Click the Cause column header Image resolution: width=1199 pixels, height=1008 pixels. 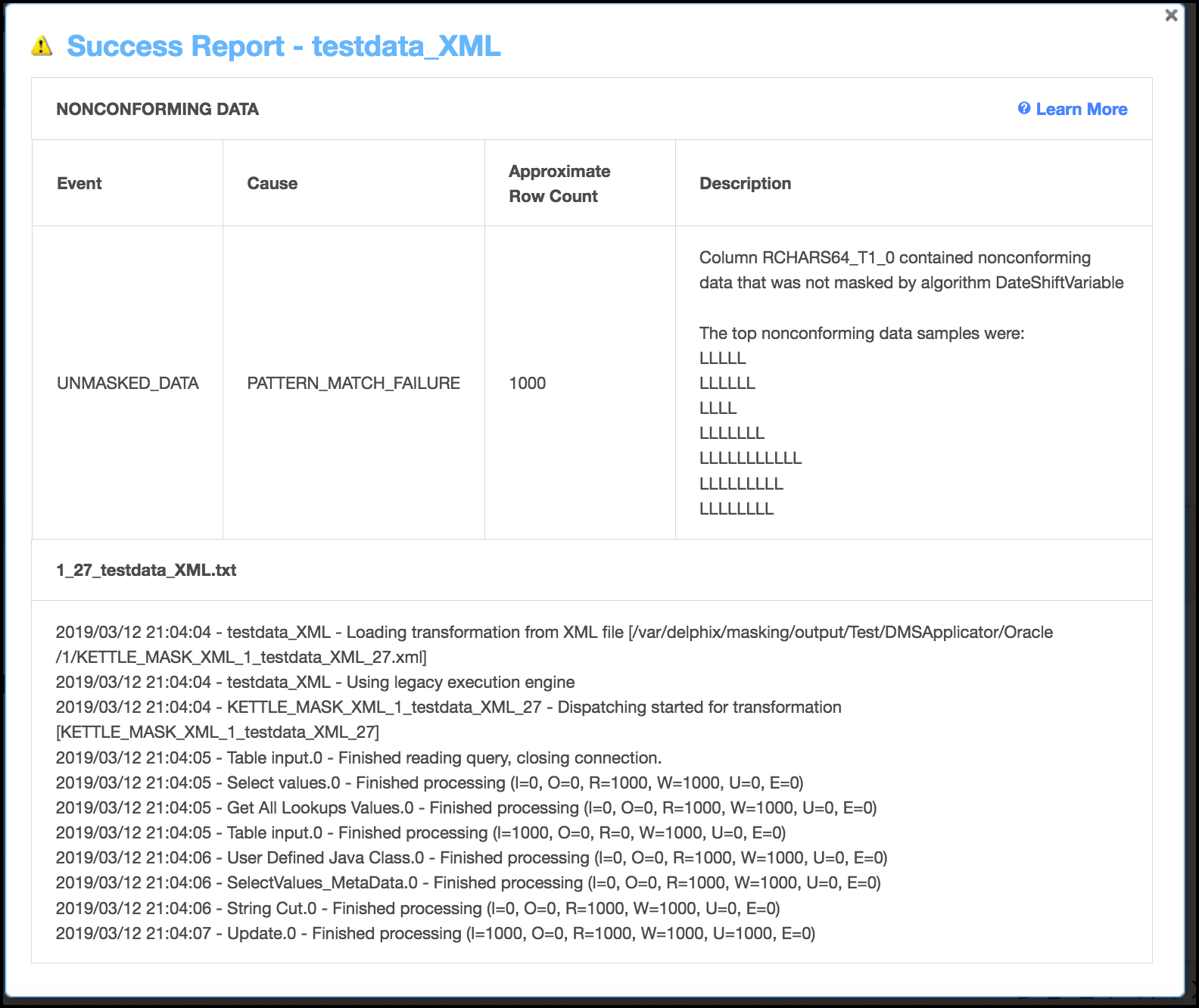(272, 183)
